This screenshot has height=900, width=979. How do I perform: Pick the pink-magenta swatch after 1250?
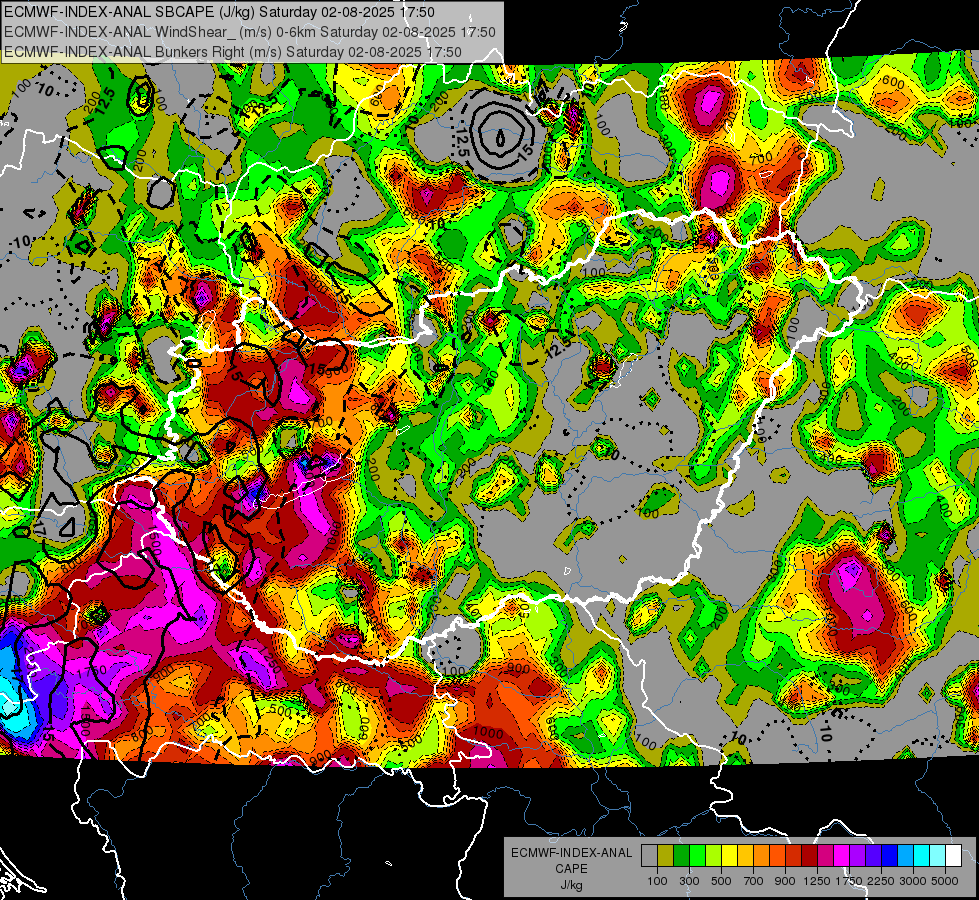click(825, 855)
